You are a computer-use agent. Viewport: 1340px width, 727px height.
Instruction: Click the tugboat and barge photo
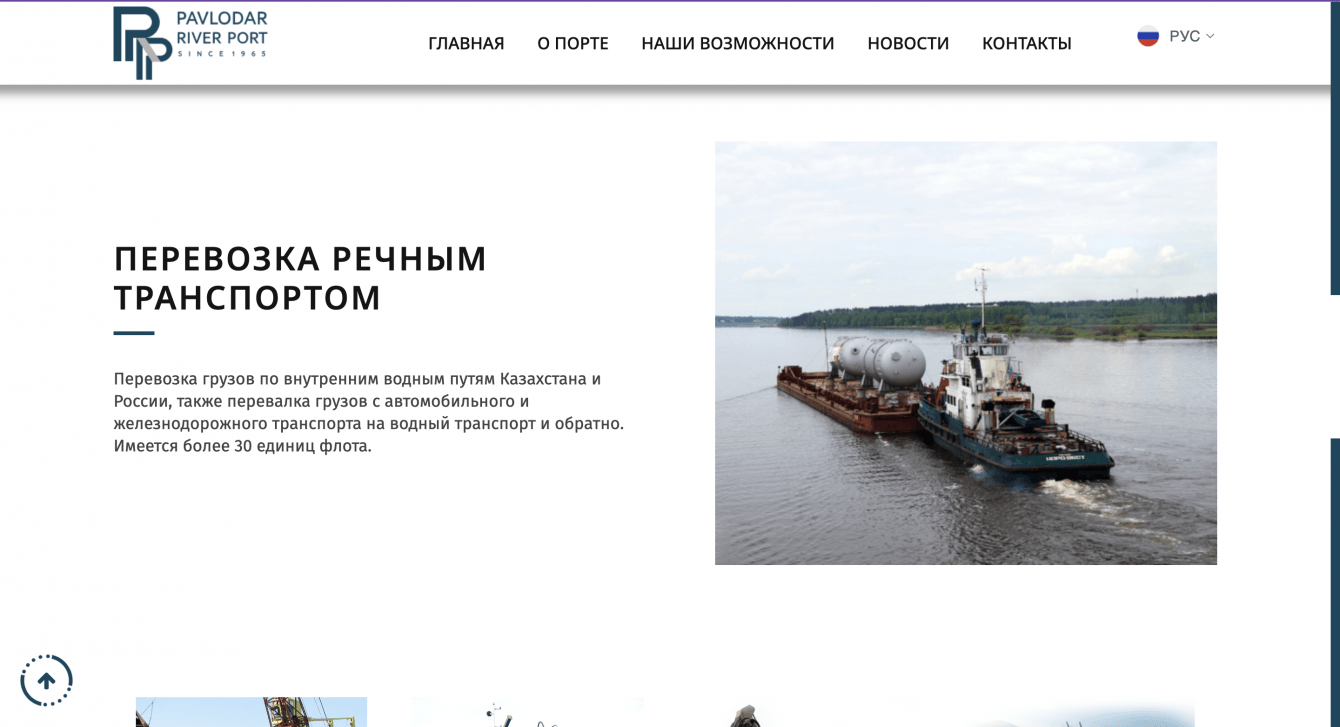pyautogui.click(x=966, y=353)
